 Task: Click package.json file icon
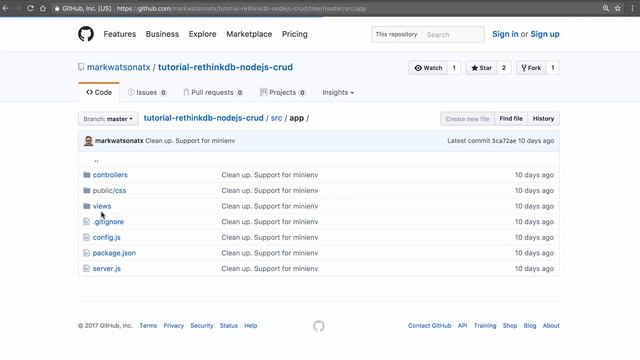tap(86, 253)
